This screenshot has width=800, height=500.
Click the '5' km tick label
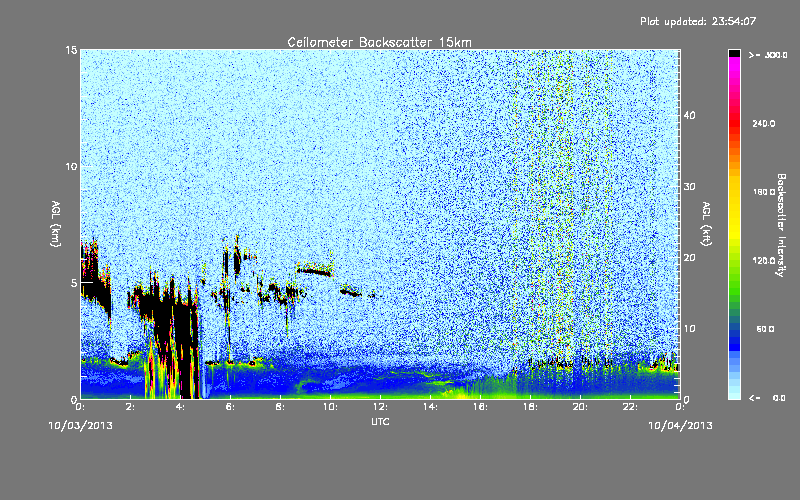[x=74, y=283]
